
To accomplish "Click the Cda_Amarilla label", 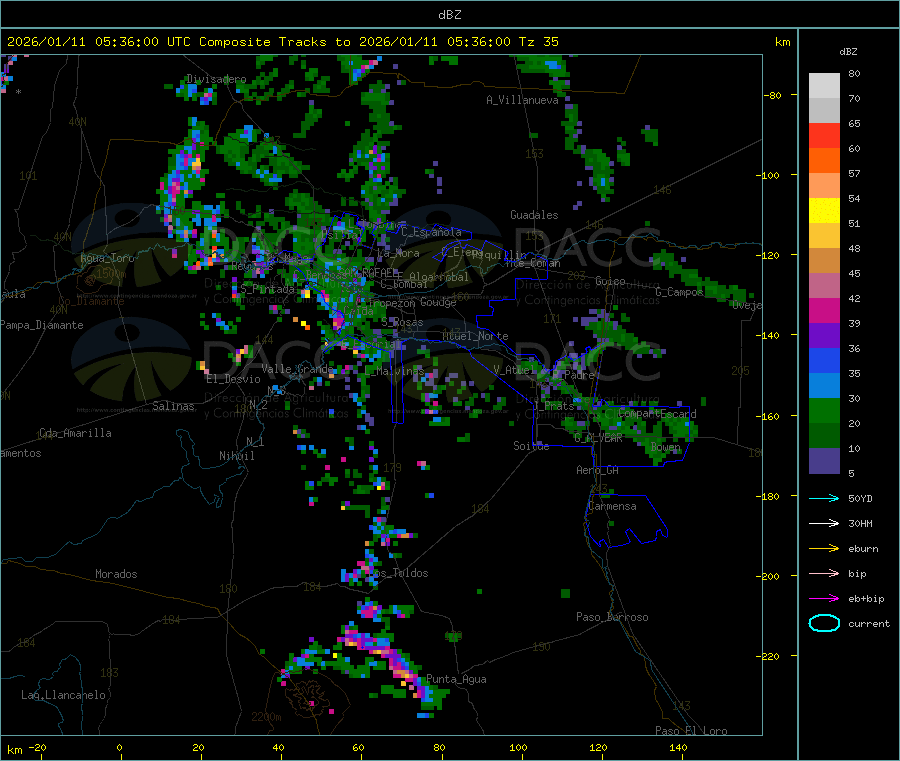I will [75, 433].
